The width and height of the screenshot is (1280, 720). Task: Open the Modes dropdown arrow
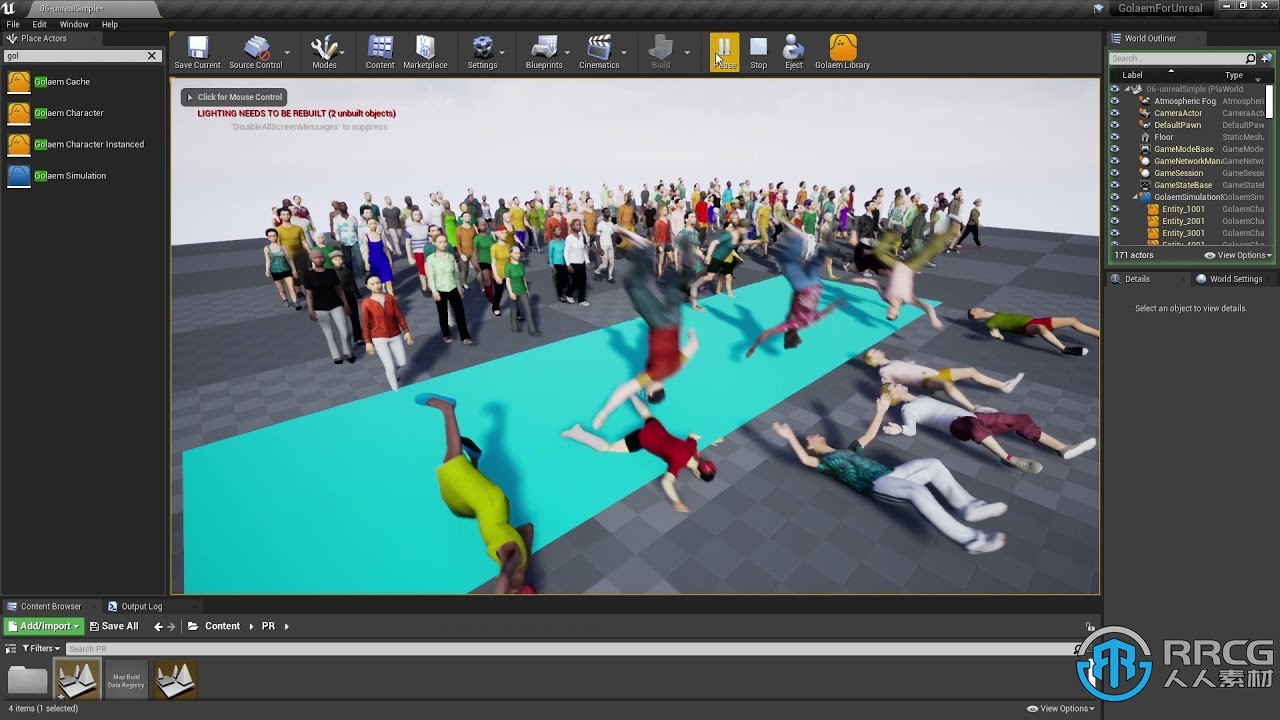coord(342,52)
